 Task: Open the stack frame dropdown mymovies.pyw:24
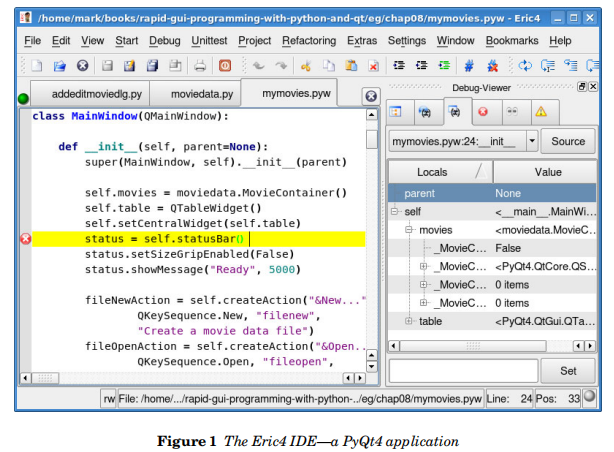[x=463, y=141]
